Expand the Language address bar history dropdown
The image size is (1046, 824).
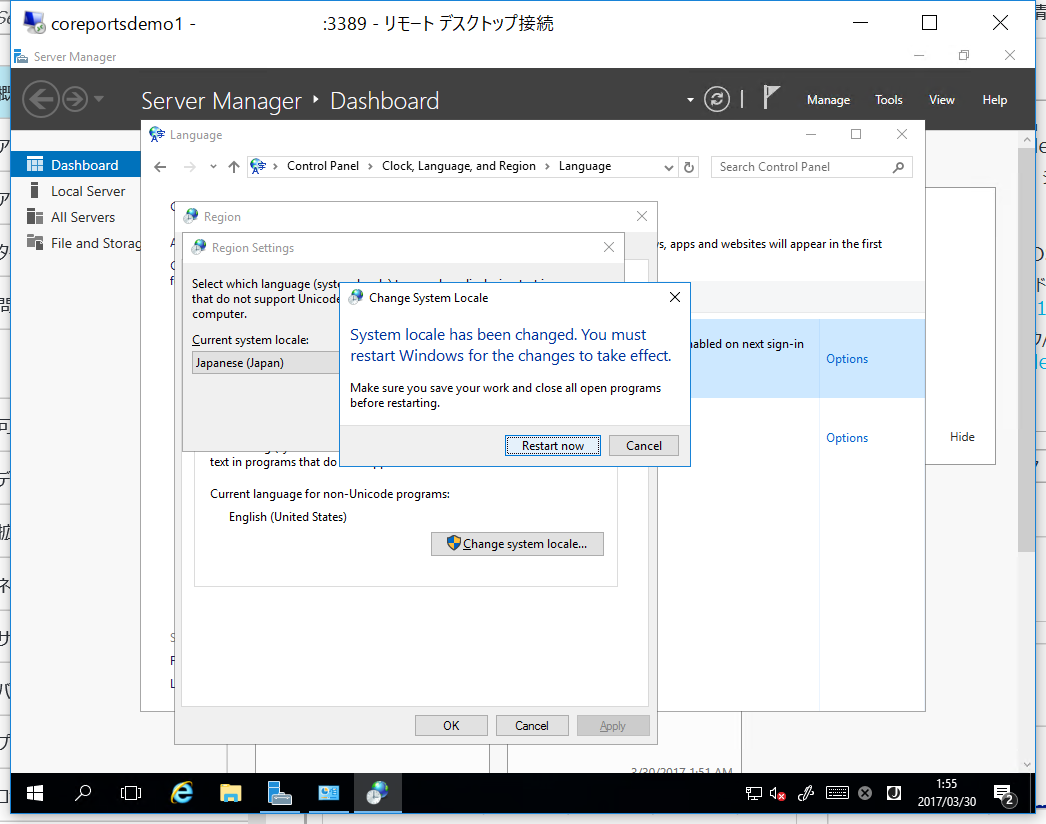668,167
